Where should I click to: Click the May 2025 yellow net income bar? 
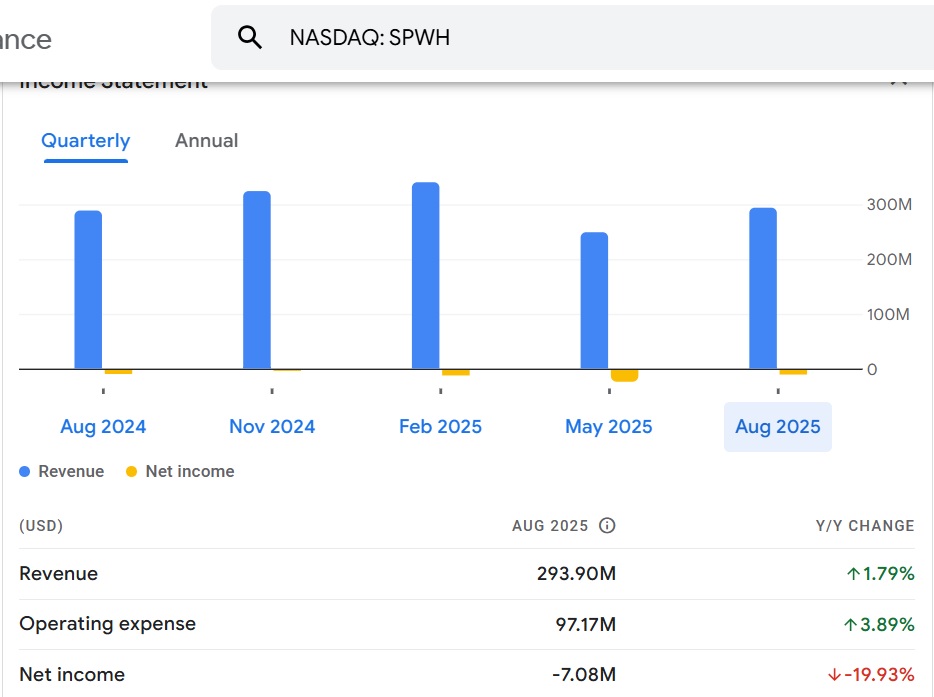click(x=624, y=375)
